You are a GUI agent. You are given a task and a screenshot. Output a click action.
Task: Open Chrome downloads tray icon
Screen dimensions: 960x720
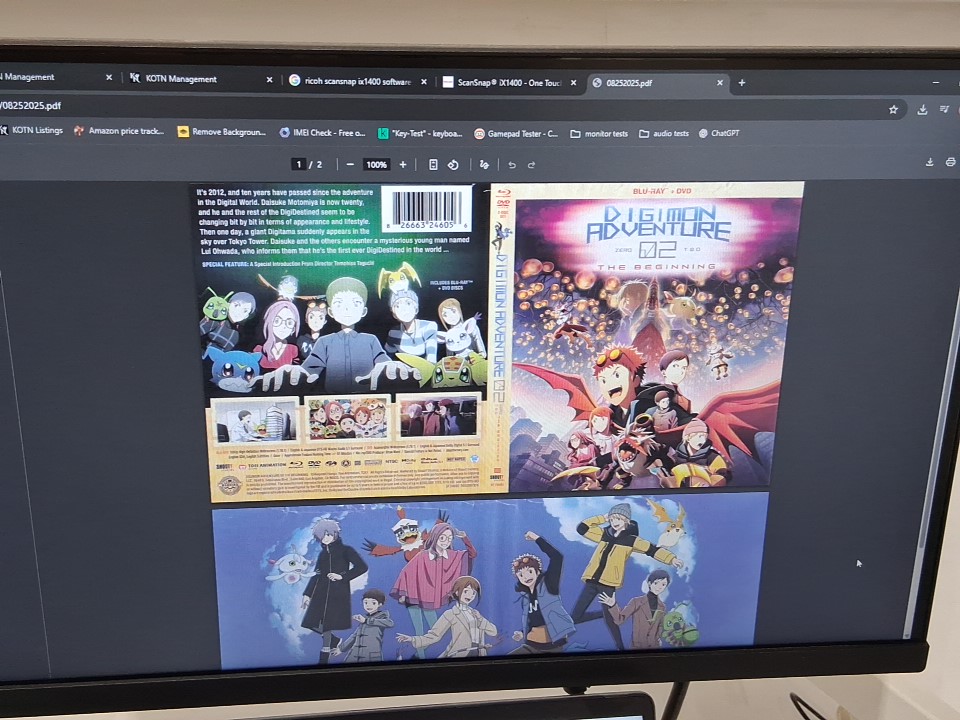pyautogui.click(x=922, y=110)
